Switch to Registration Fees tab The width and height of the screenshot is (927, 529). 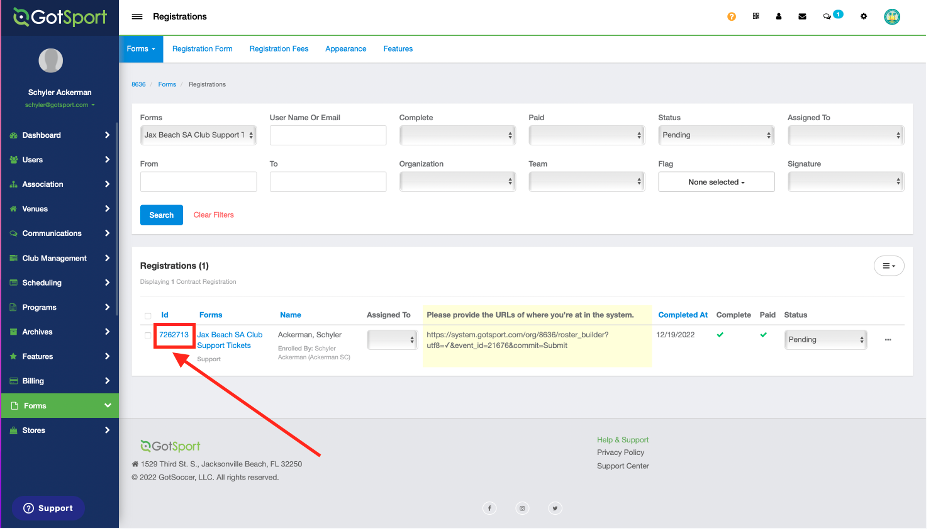[278, 49]
